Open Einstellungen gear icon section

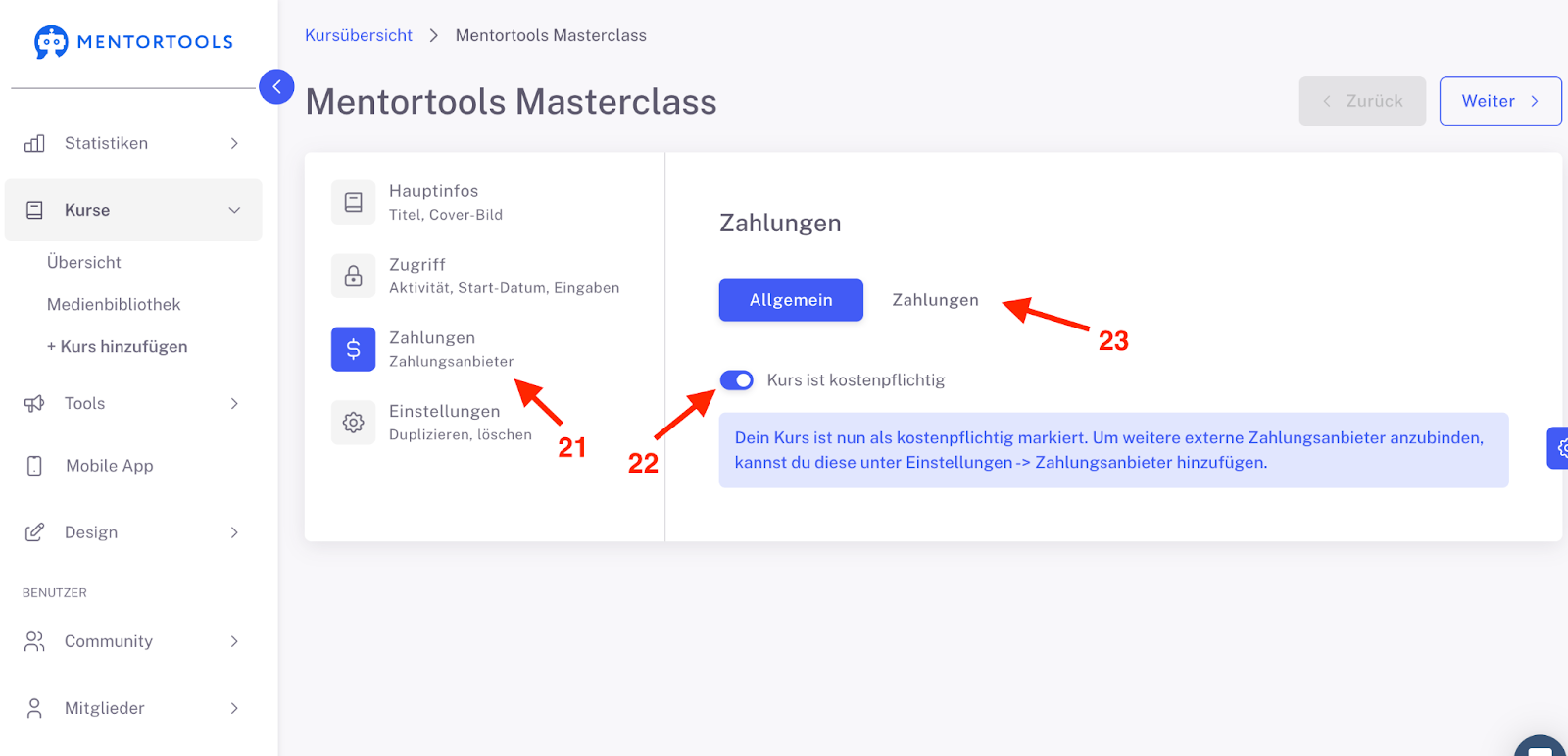click(353, 423)
